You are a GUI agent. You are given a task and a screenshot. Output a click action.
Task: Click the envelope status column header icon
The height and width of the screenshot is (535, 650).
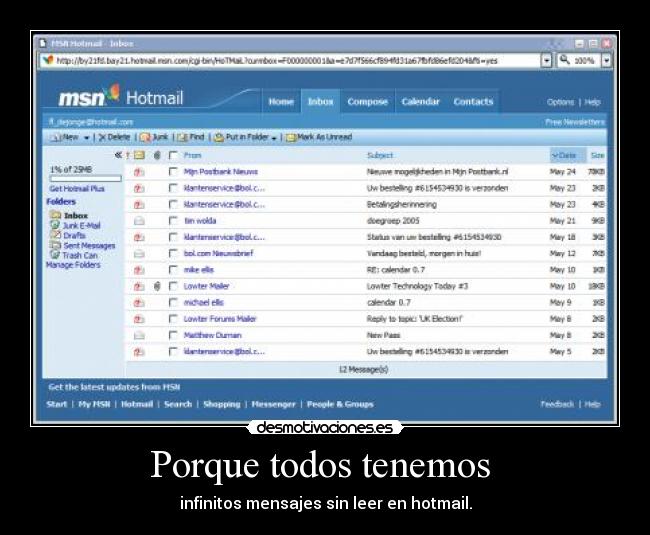tap(139, 155)
